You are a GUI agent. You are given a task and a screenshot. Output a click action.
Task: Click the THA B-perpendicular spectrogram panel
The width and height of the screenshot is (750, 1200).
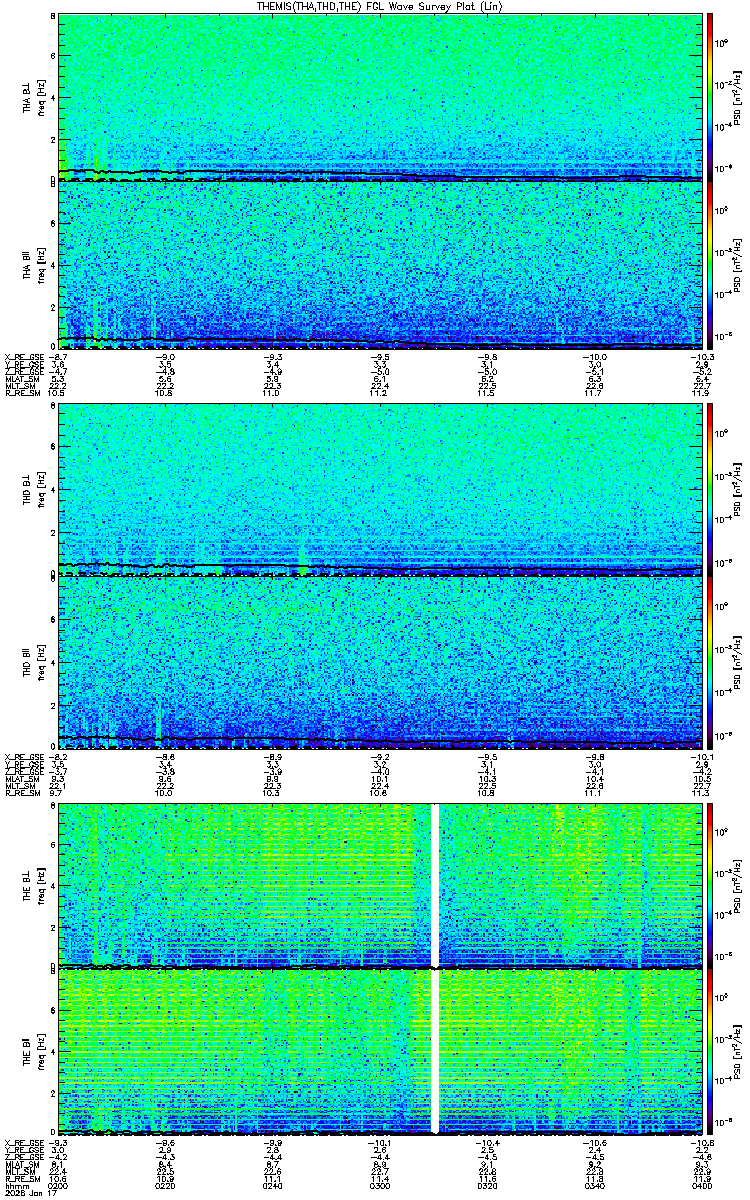click(380, 97)
